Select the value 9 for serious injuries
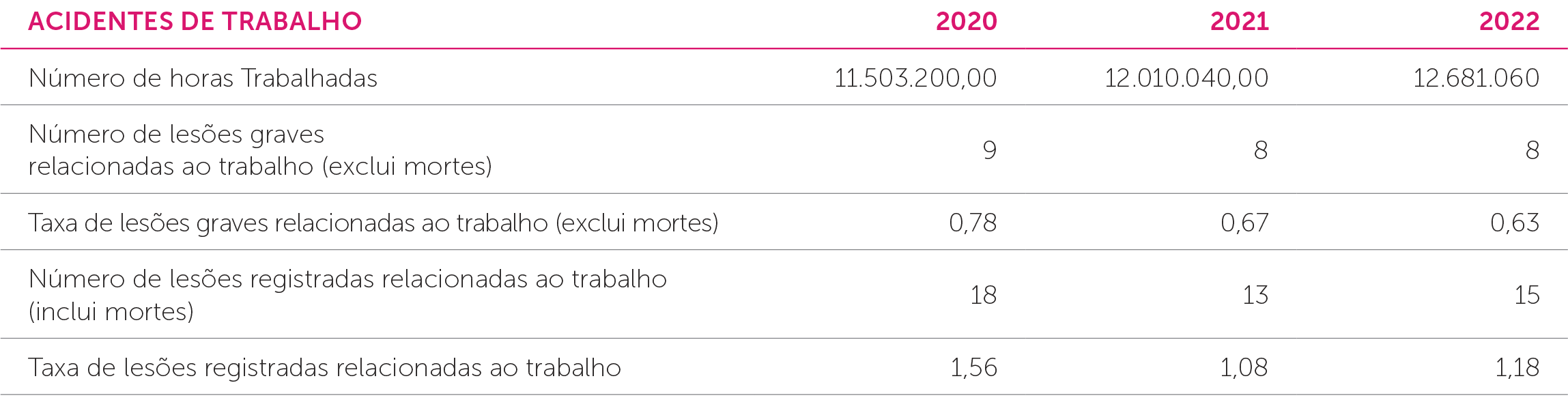 [989, 150]
